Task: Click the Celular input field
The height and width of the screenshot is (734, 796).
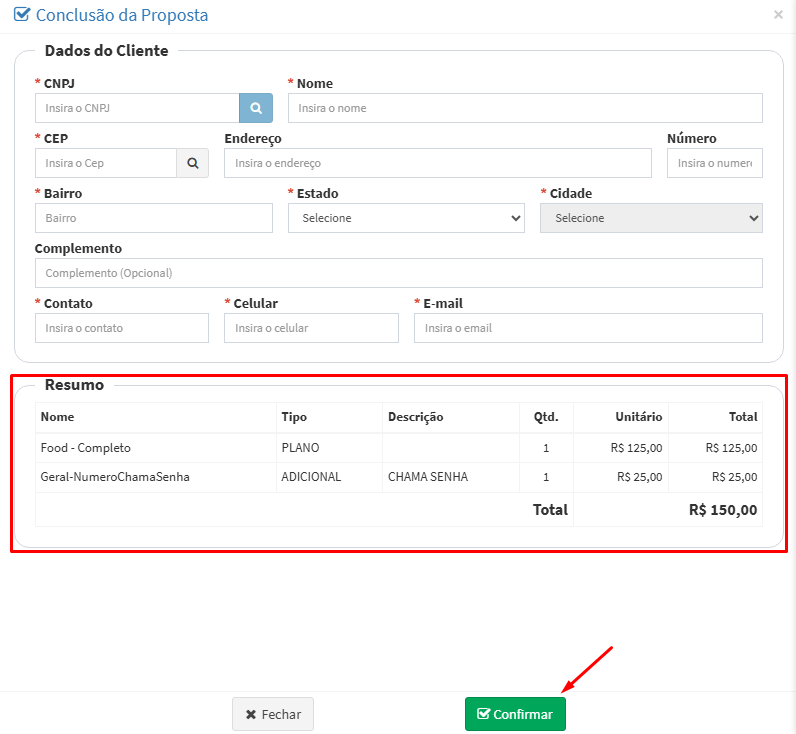Action: pos(311,328)
